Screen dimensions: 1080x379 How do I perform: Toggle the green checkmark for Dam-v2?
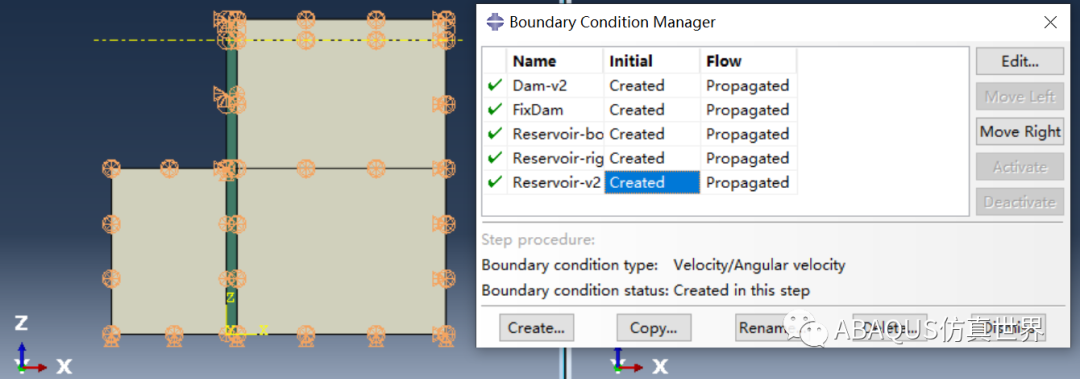(x=495, y=86)
